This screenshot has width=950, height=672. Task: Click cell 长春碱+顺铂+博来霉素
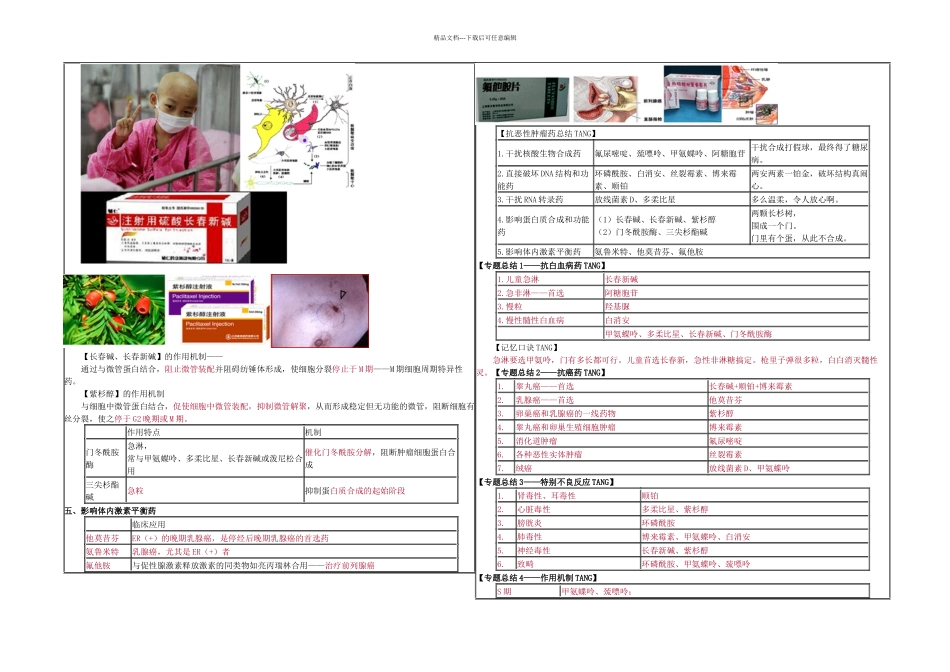coord(750,386)
